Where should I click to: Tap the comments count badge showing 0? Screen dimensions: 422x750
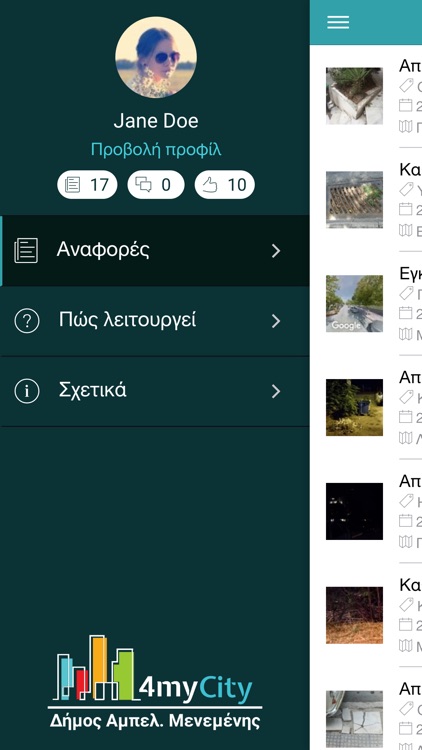pyautogui.click(x=156, y=185)
